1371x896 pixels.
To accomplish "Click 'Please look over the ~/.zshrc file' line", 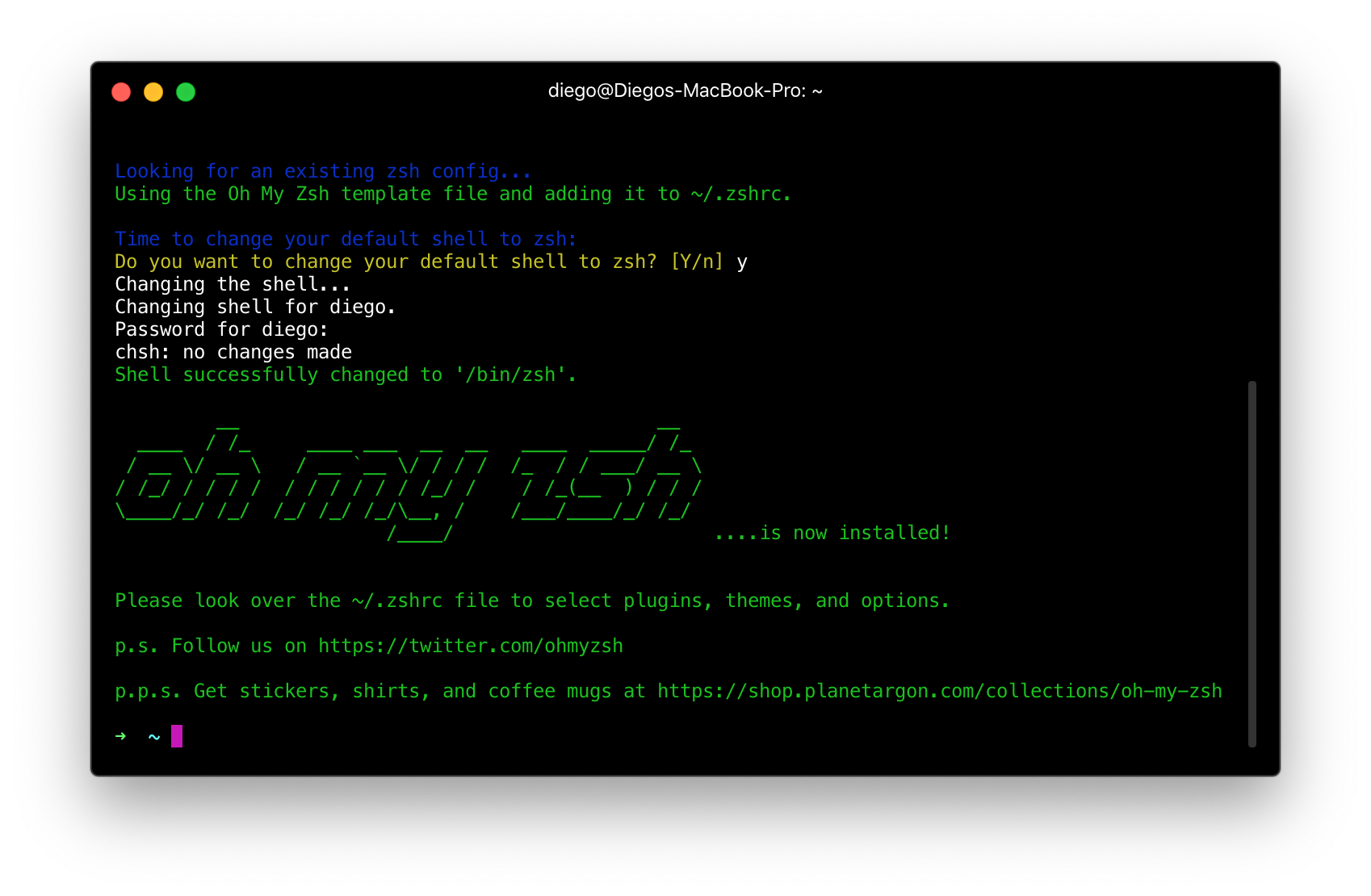I will point(532,601).
